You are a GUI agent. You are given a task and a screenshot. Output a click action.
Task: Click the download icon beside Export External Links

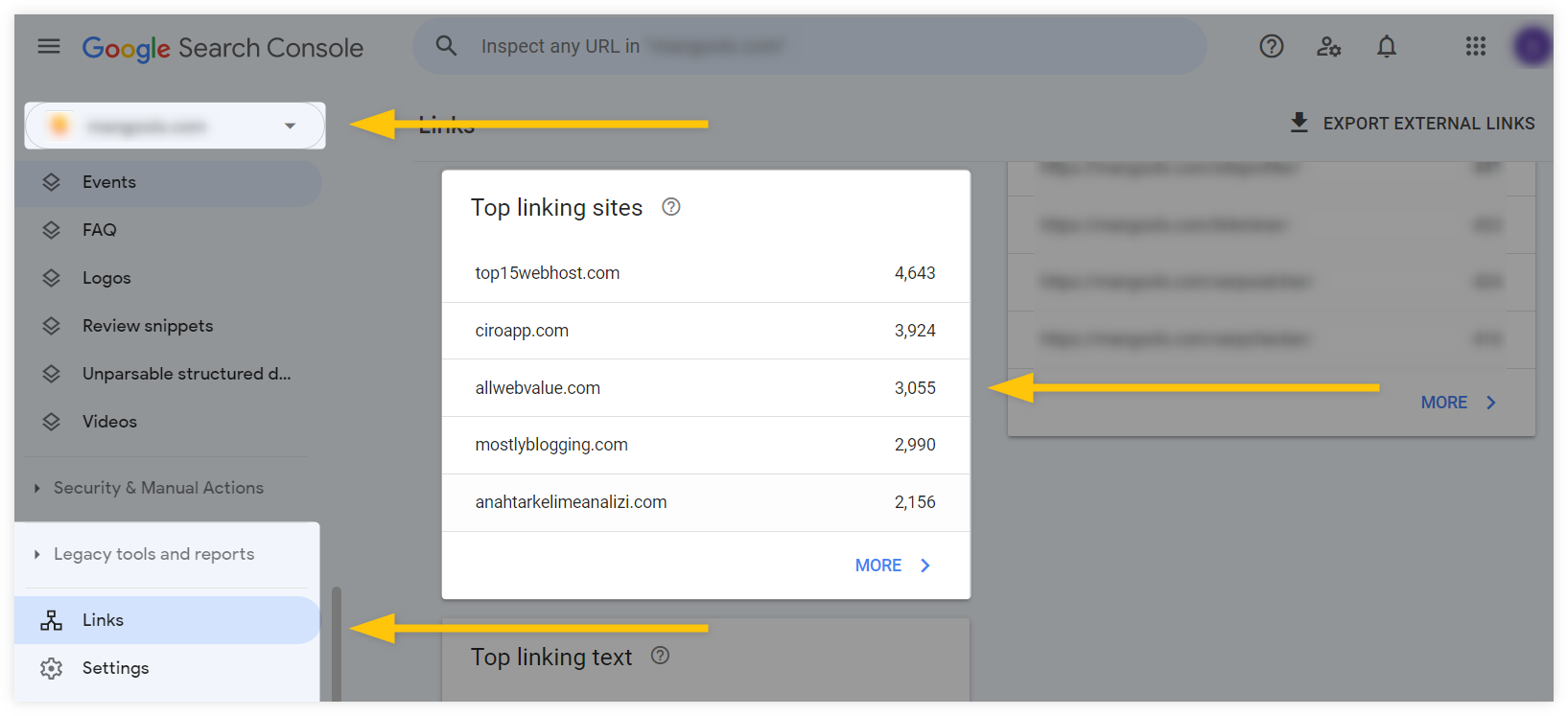click(1299, 123)
